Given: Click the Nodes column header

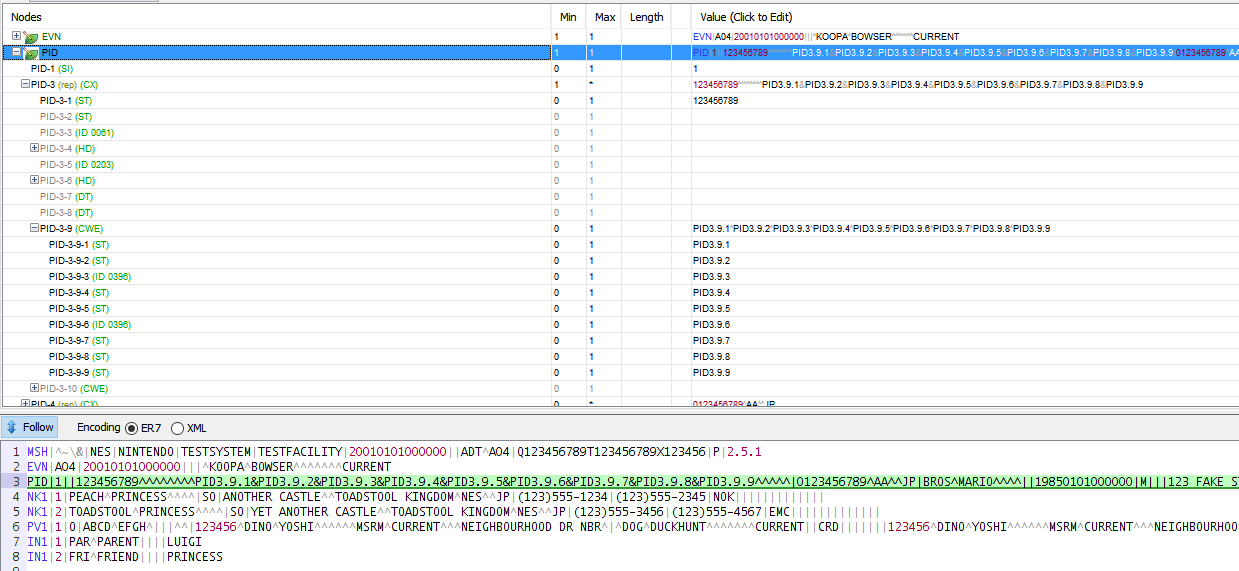Looking at the screenshot, I should (x=275, y=17).
